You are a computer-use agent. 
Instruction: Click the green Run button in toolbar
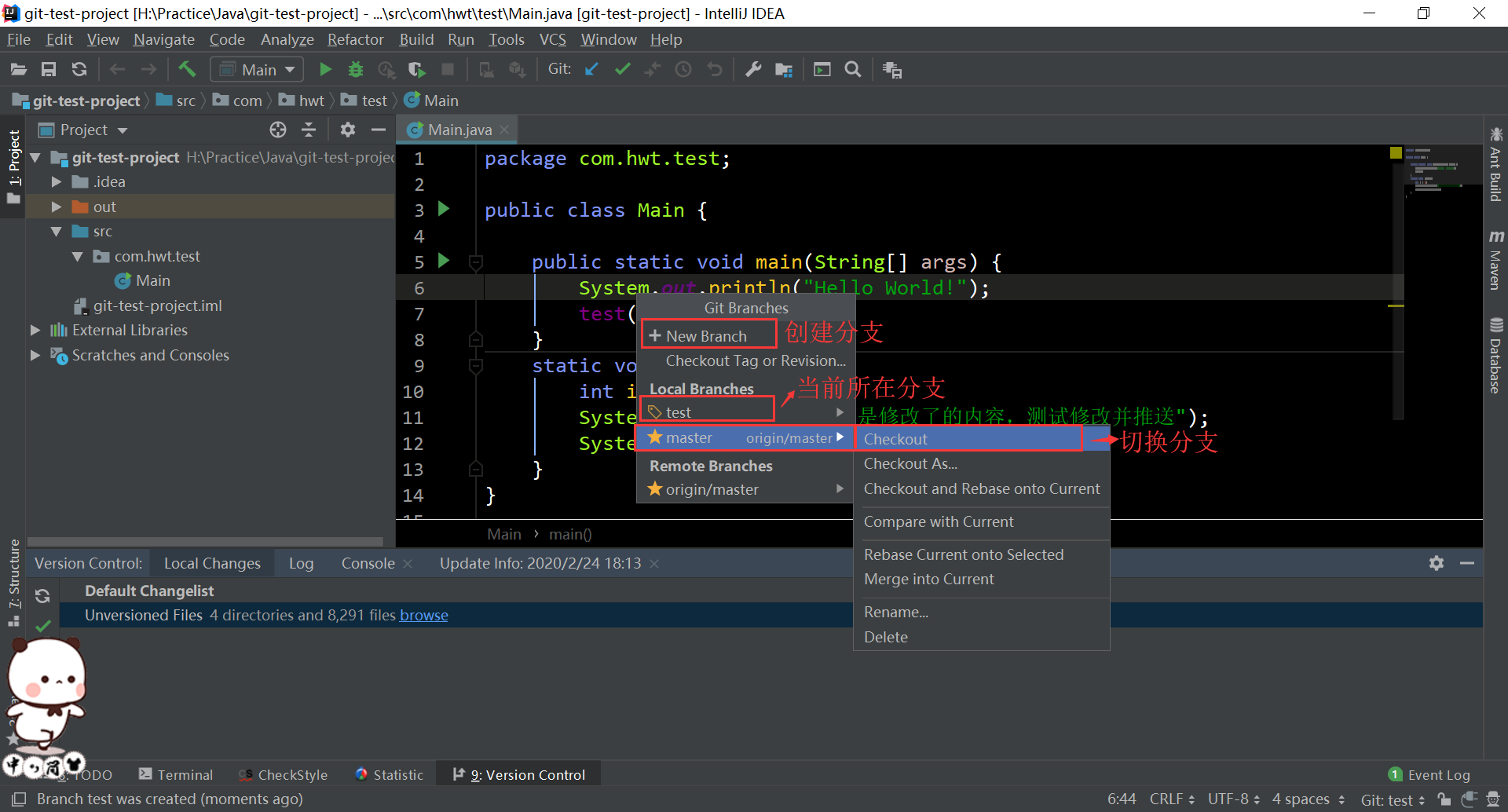pyautogui.click(x=325, y=69)
